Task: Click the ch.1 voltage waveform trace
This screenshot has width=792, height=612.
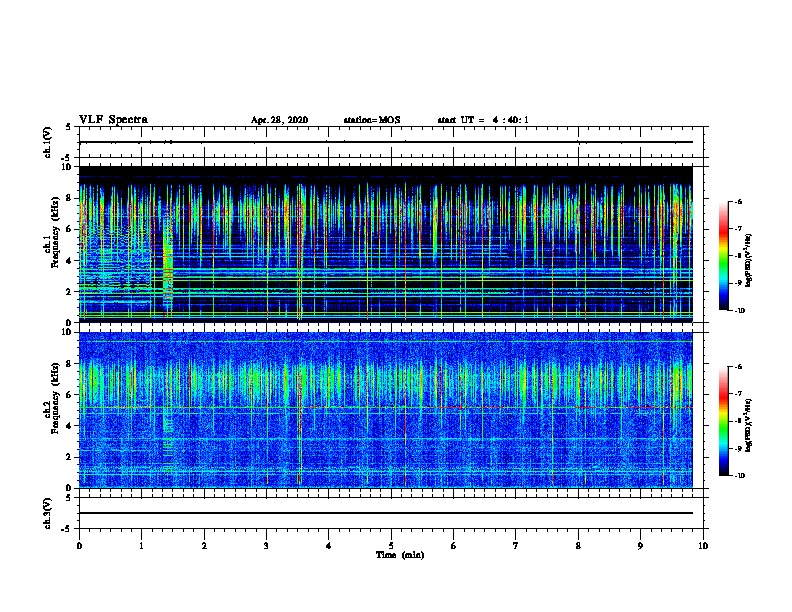Action: [x=386, y=142]
